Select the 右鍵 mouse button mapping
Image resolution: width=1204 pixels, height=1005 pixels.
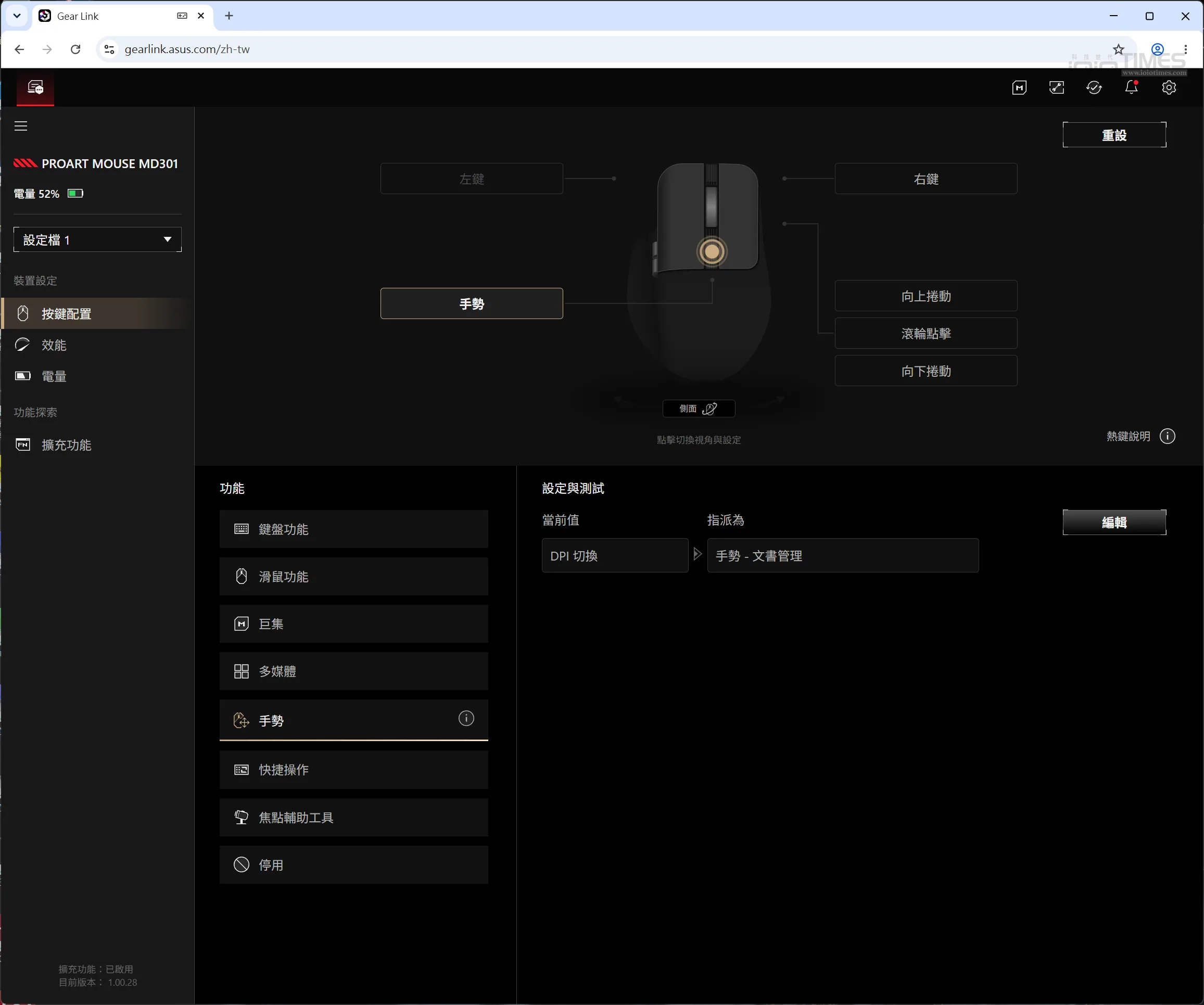click(x=926, y=179)
